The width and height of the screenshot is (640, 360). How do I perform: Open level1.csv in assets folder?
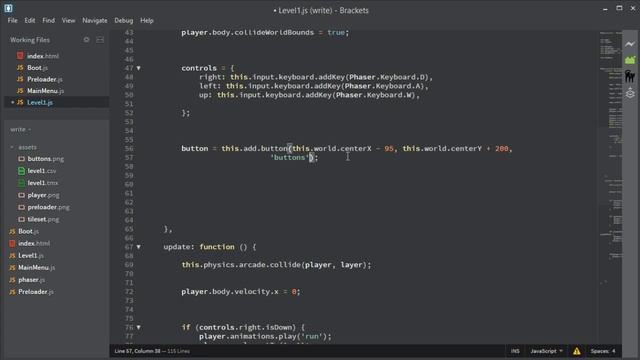tap(42, 171)
